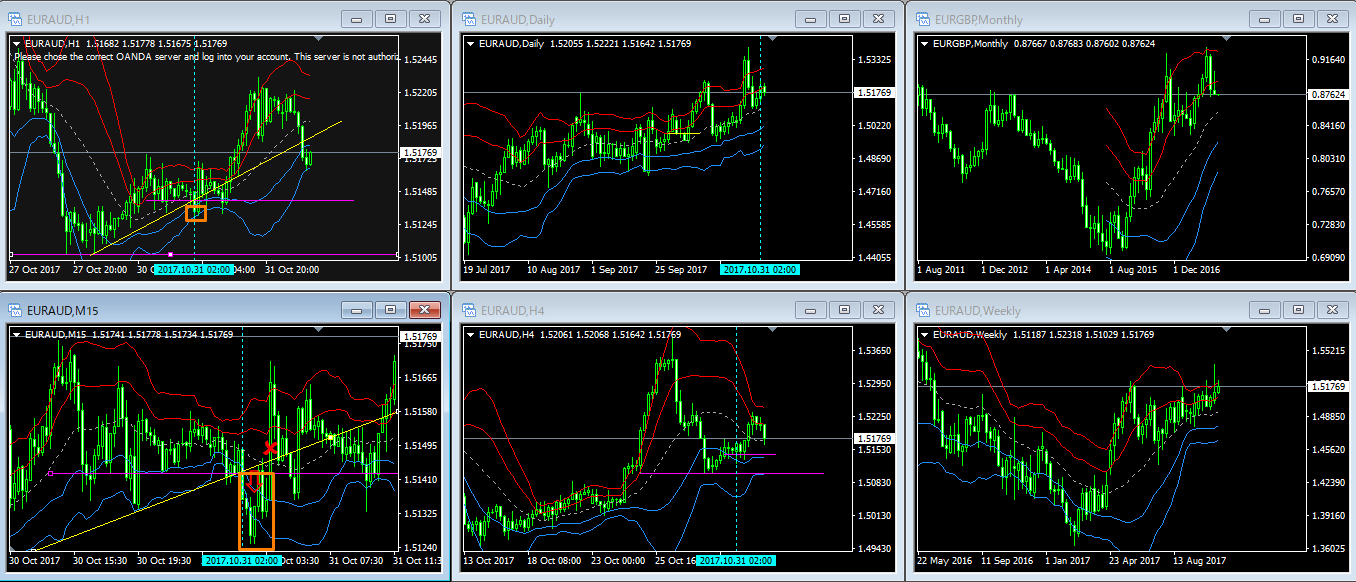The height and width of the screenshot is (582, 1356).
Task: Maximize the EURAUD,Daily chart window
Action: tap(843, 19)
